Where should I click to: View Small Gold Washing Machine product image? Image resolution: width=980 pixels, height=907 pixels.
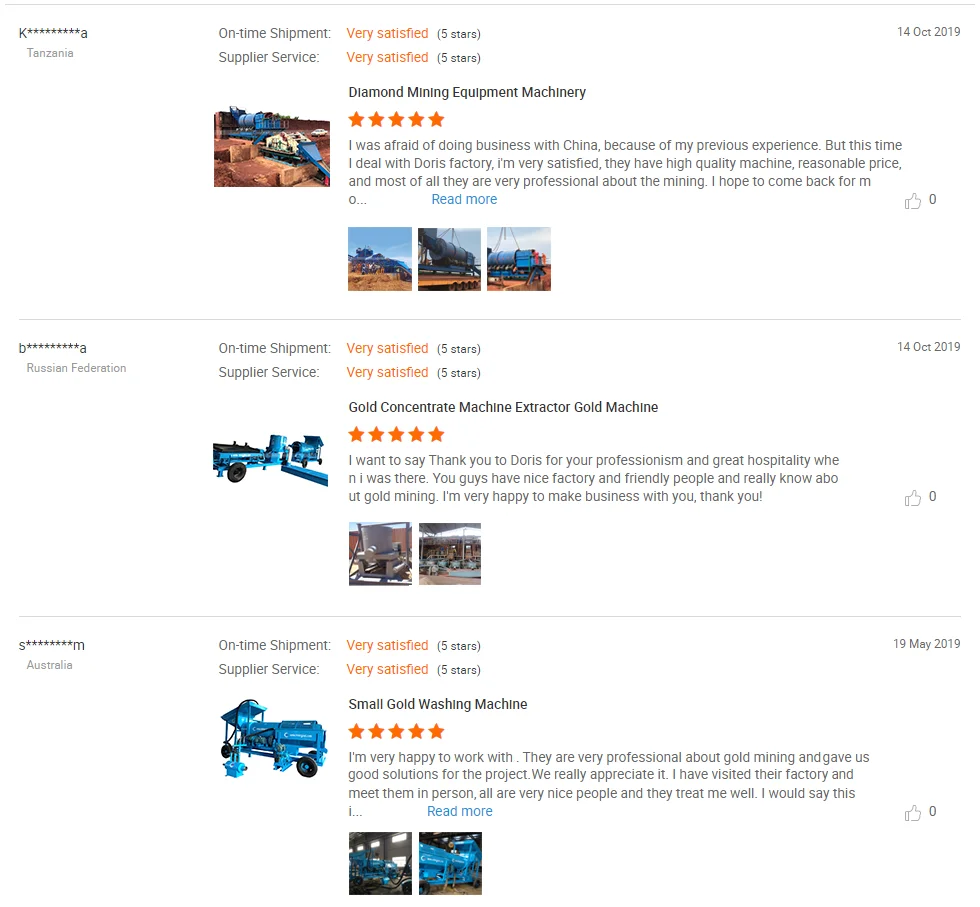pos(274,738)
